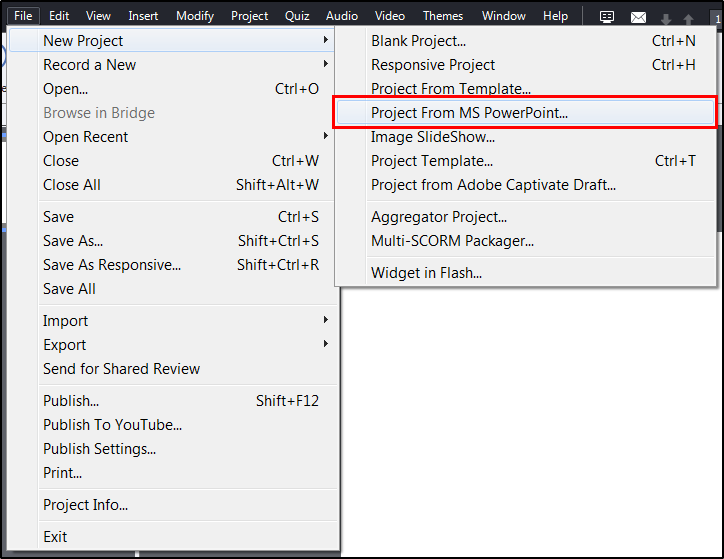724x559 pixels.
Task: Select Project From MS PowerPoint
Action: [469, 112]
